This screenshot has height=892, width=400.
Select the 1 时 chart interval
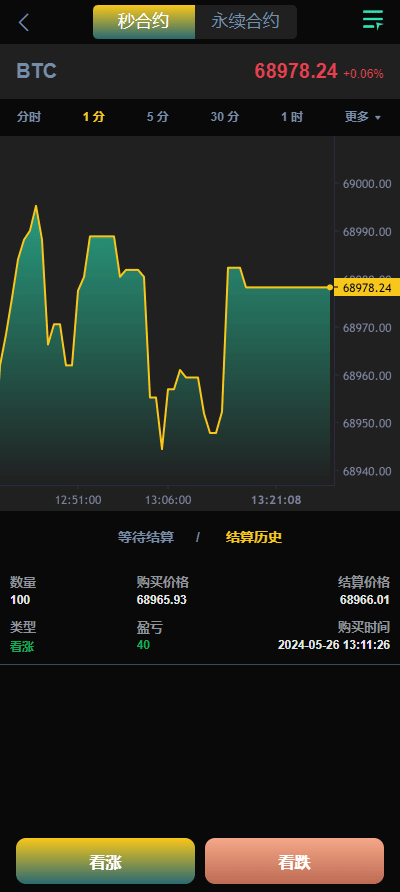pyautogui.click(x=292, y=117)
